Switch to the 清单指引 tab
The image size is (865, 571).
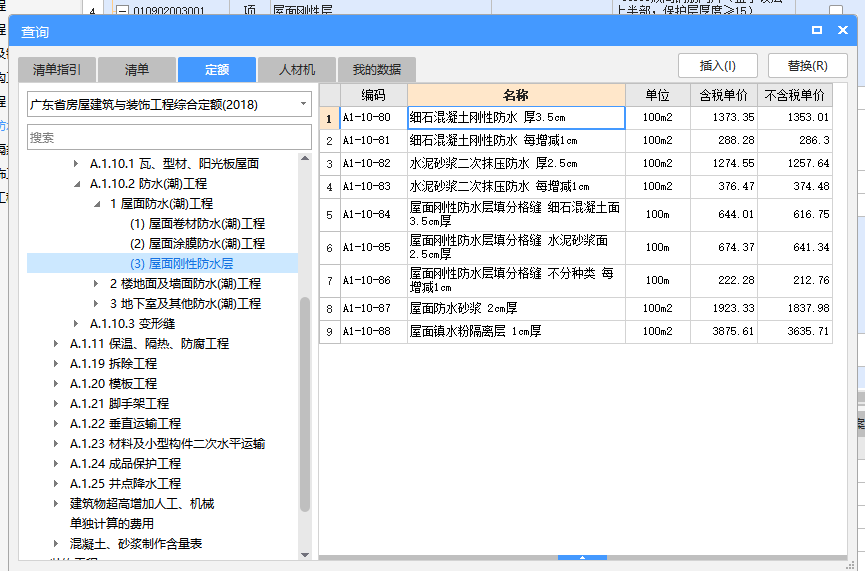(57, 70)
